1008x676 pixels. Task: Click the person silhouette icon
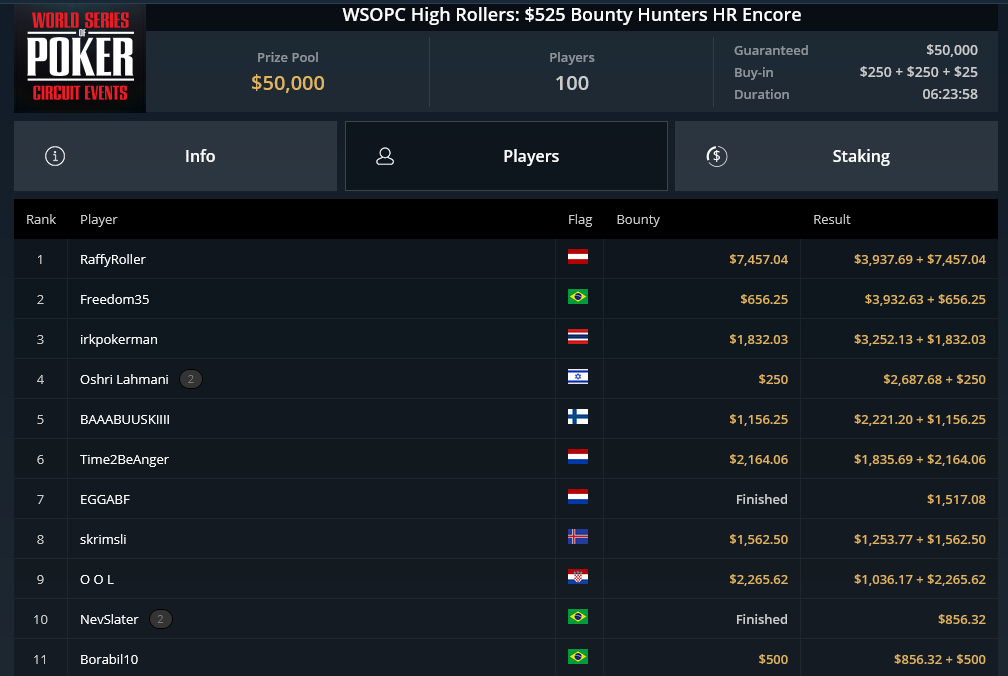[x=385, y=156]
